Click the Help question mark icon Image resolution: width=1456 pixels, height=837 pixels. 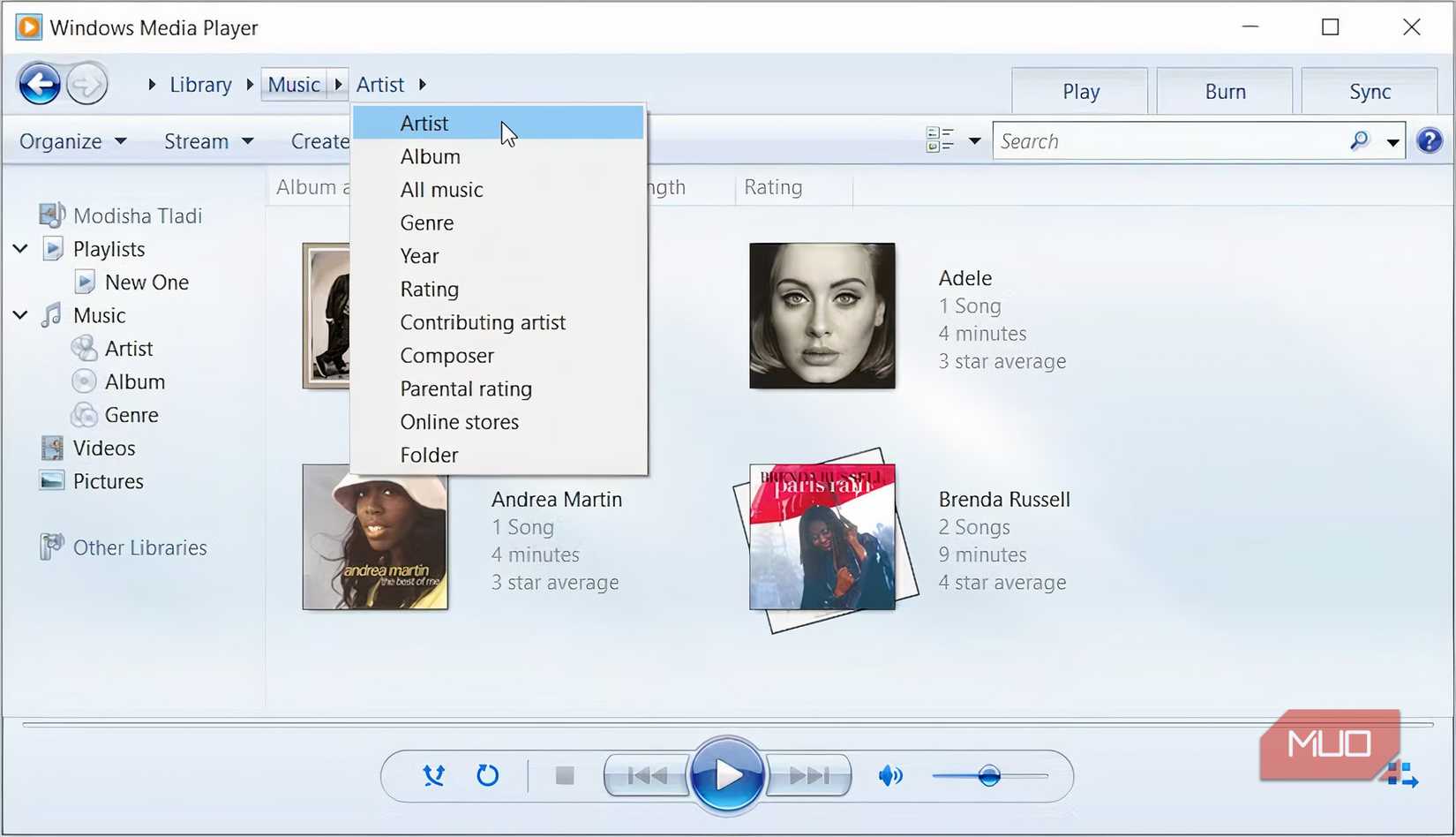coord(1430,139)
